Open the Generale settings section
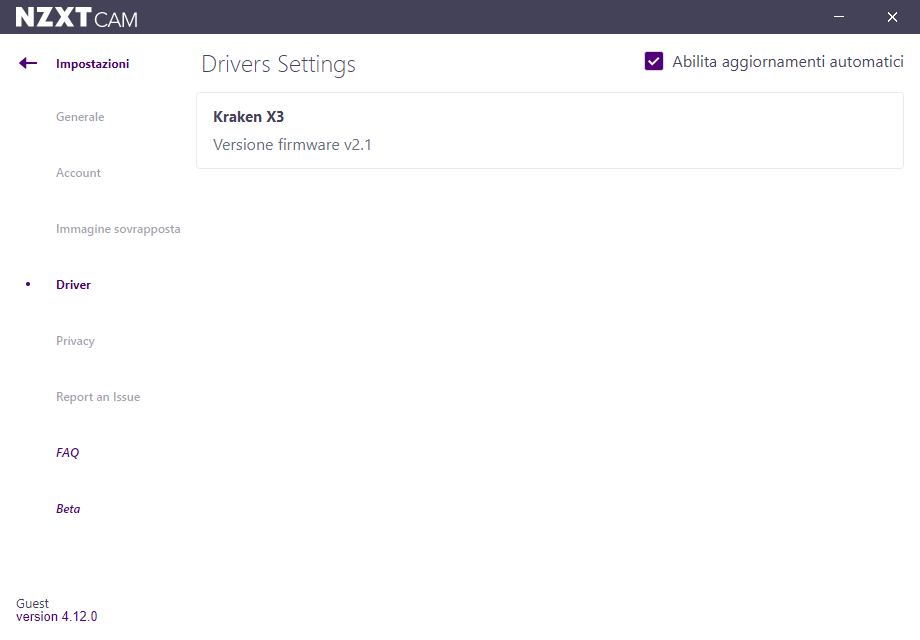 (80, 117)
